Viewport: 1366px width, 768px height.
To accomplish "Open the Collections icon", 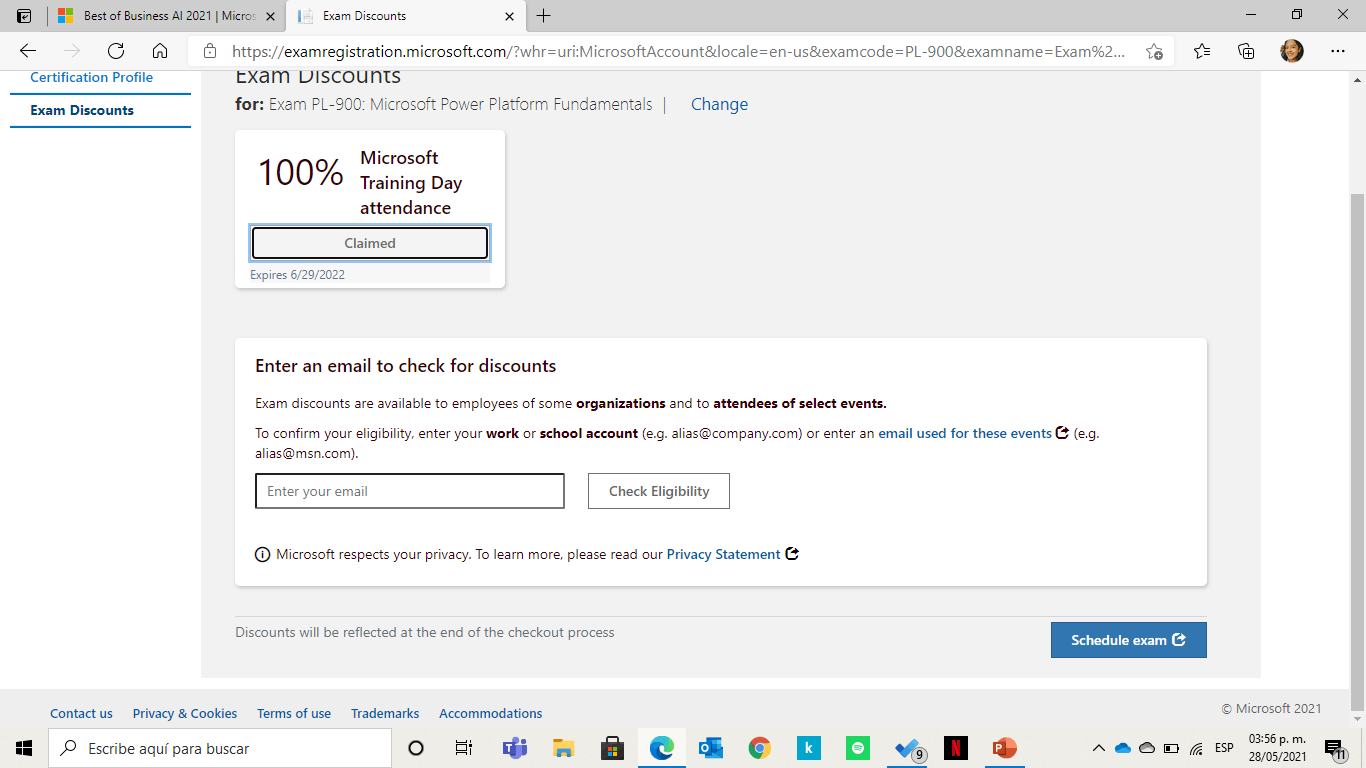I will point(1246,51).
